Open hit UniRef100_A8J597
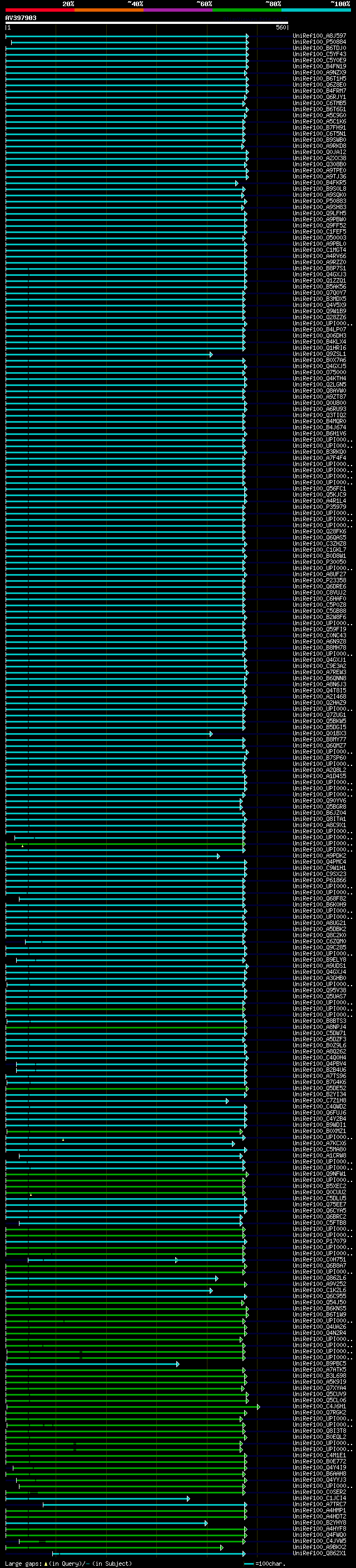Viewport: 356px width, 1568px height. point(319,36)
